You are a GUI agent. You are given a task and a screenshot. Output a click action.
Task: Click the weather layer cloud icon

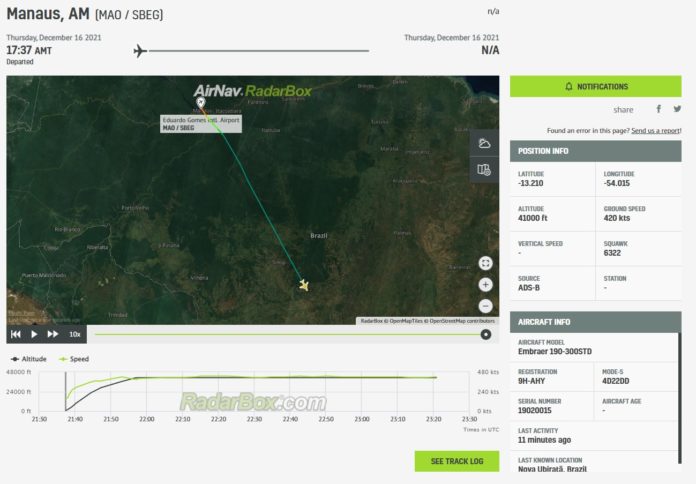click(484, 143)
